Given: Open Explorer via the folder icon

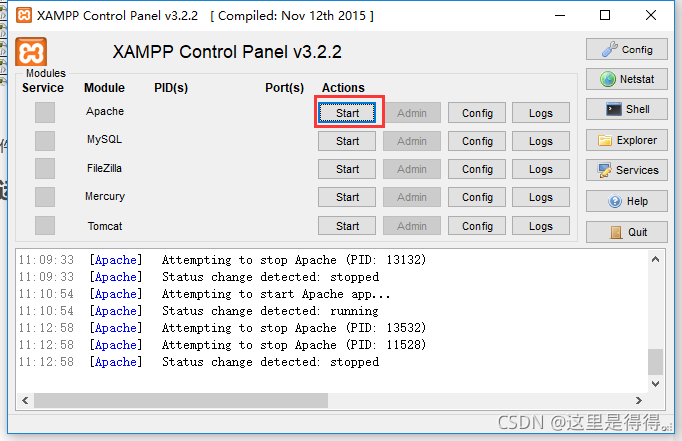Looking at the screenshot, I should (x=626, y=140).
